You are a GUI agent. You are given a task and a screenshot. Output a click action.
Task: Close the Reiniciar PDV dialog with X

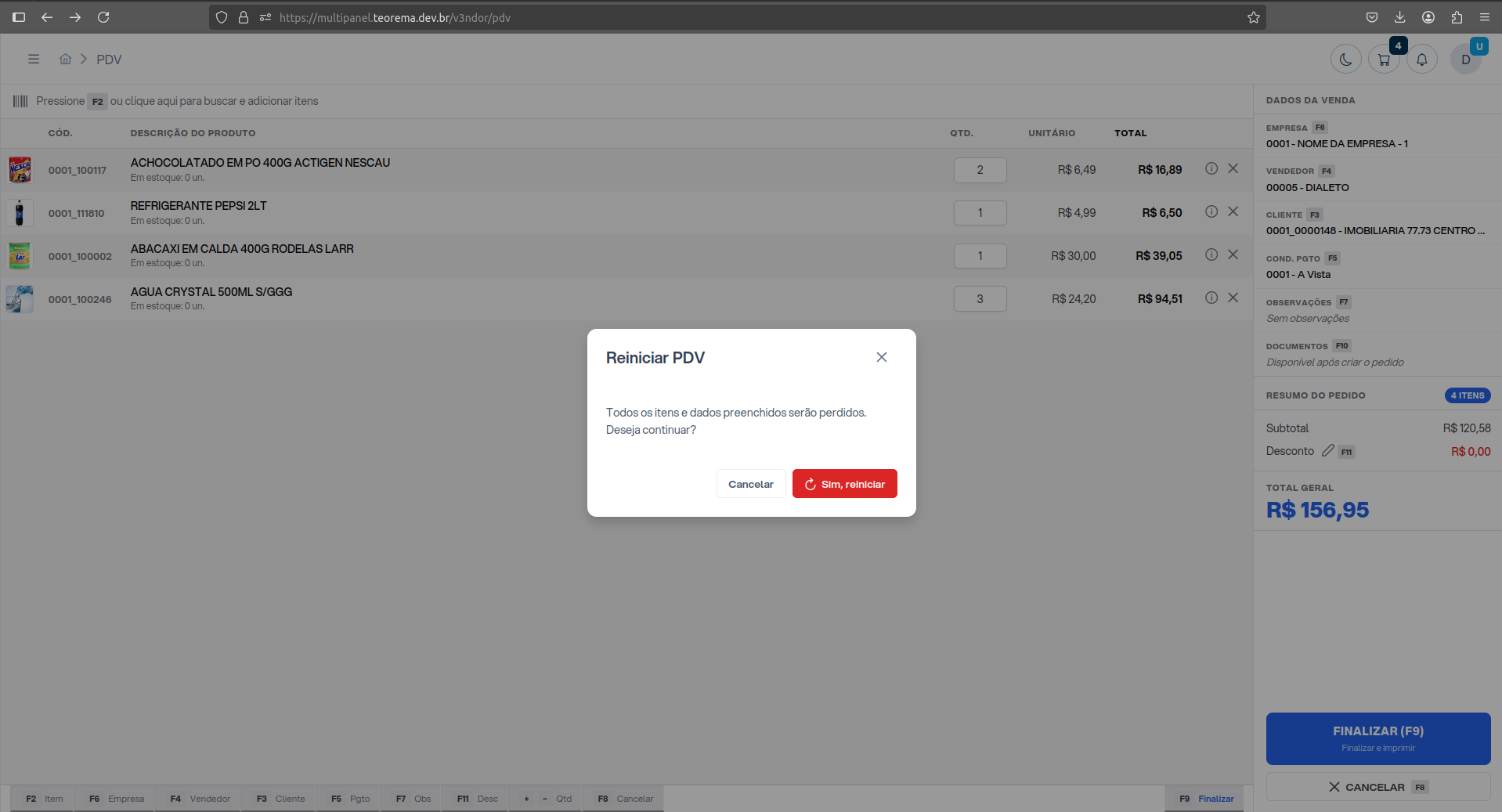882,357
